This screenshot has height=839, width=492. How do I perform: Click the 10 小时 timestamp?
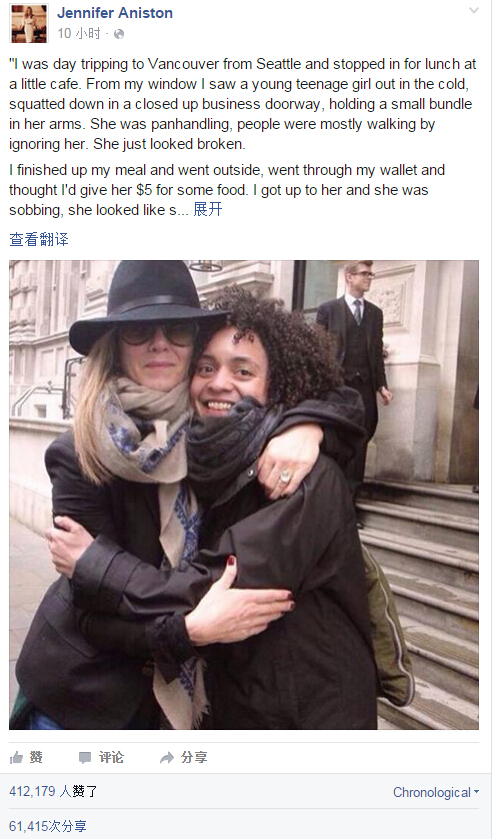pyautogui.click(x=79, y=34)
